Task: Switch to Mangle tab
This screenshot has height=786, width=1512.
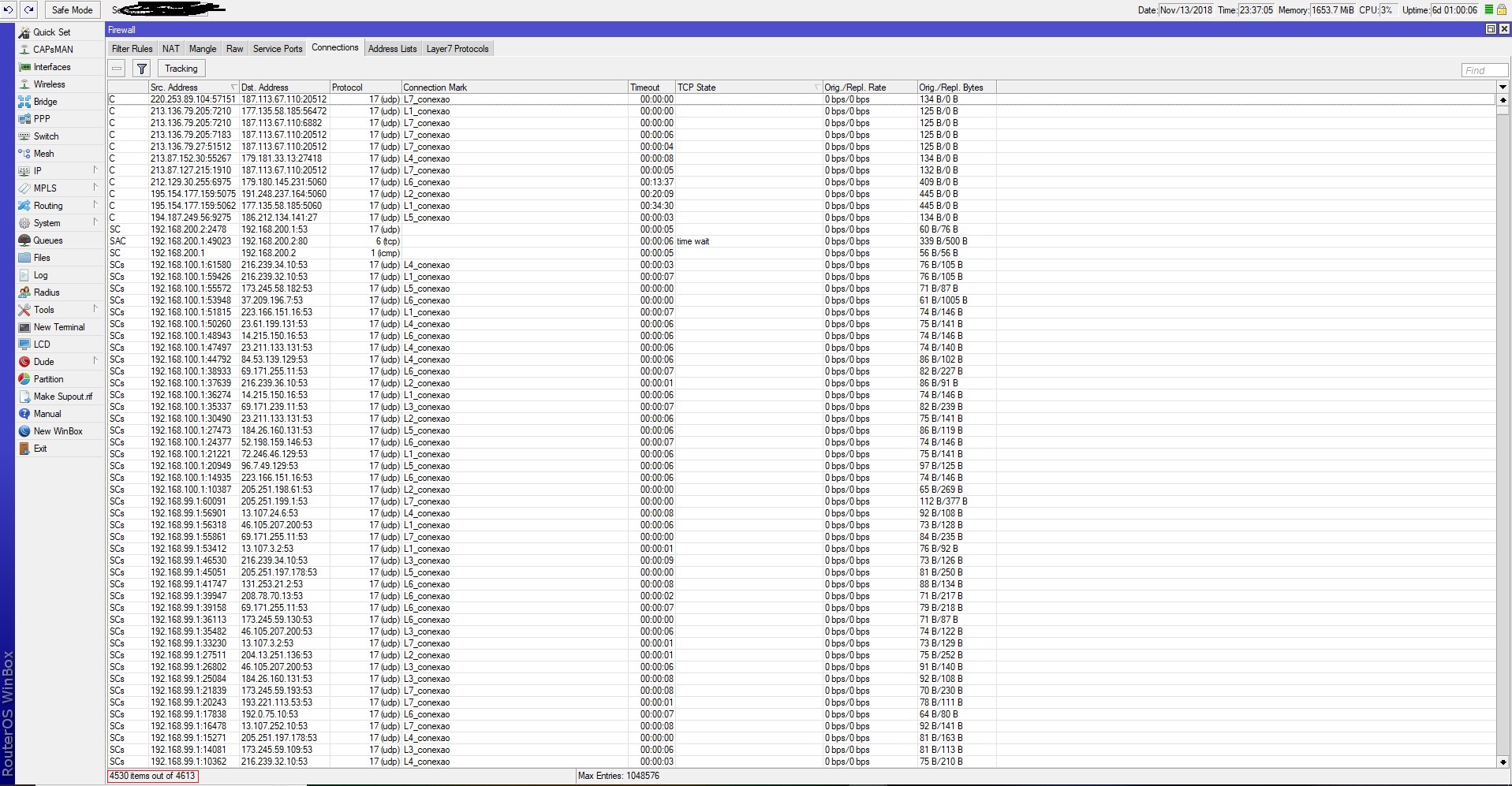Action: coord(203,49)
